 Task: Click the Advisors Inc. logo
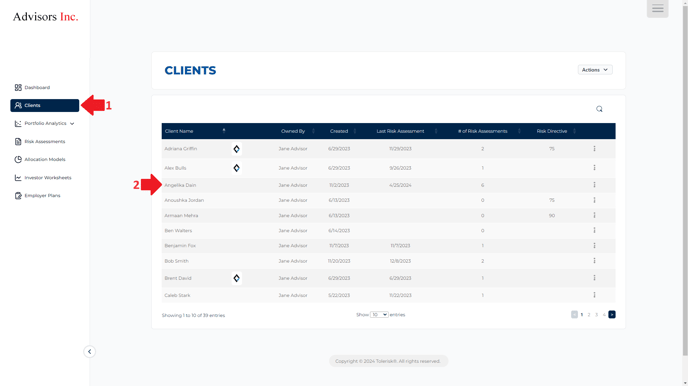coord(45,17)
